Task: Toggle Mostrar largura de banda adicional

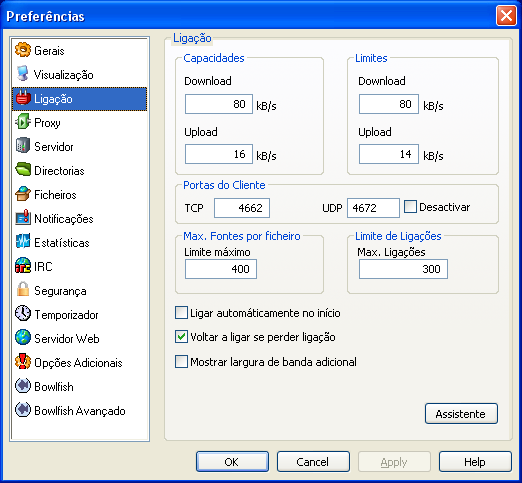Action: [x=181, y=362]
